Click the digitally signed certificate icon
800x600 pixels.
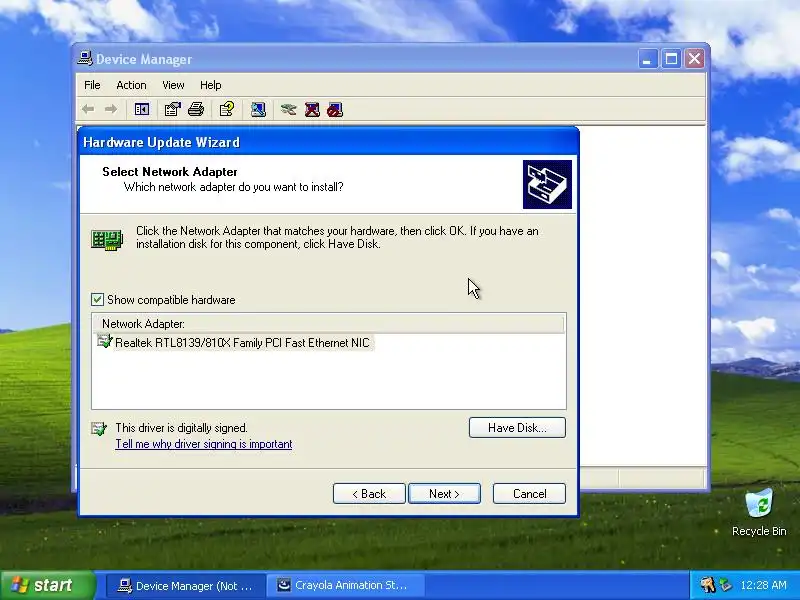point(99,429)
